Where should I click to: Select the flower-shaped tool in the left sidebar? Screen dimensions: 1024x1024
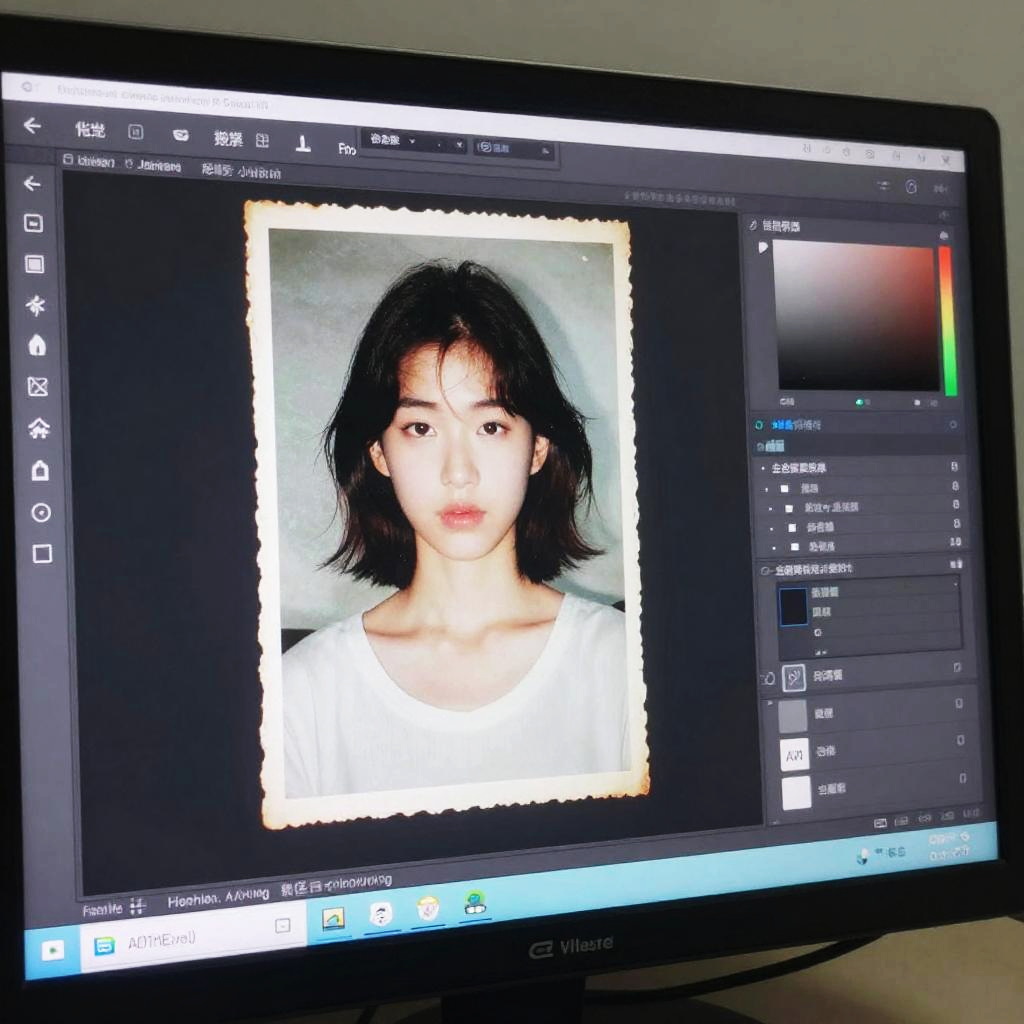click(36, 305)
